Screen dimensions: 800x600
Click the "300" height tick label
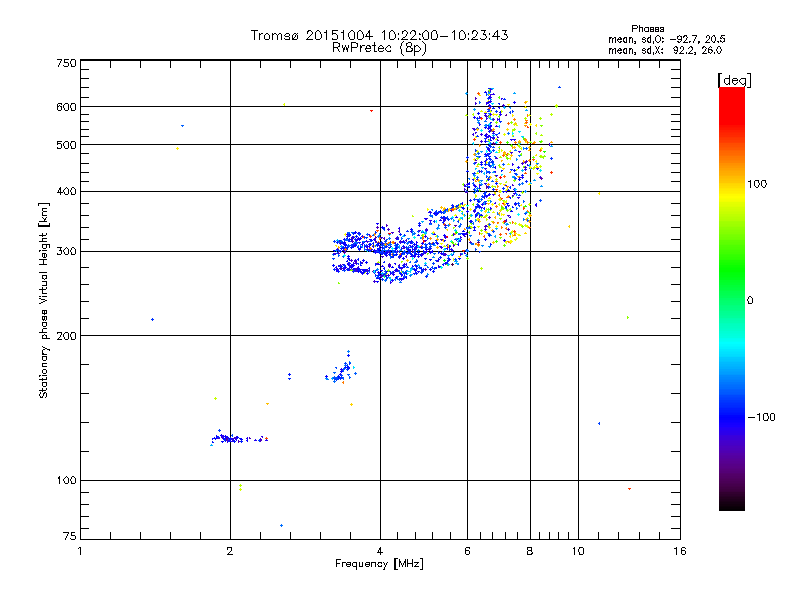click(x=66, y=252)
